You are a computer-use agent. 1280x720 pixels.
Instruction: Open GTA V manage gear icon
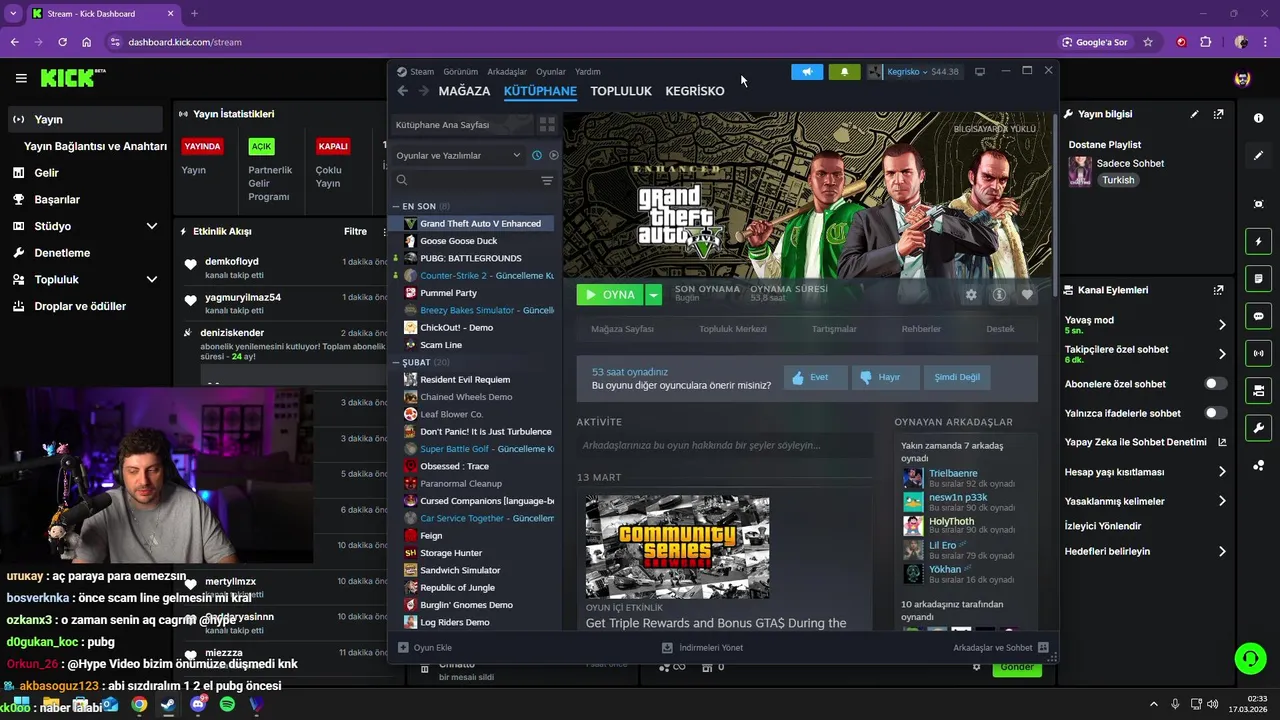970,295
